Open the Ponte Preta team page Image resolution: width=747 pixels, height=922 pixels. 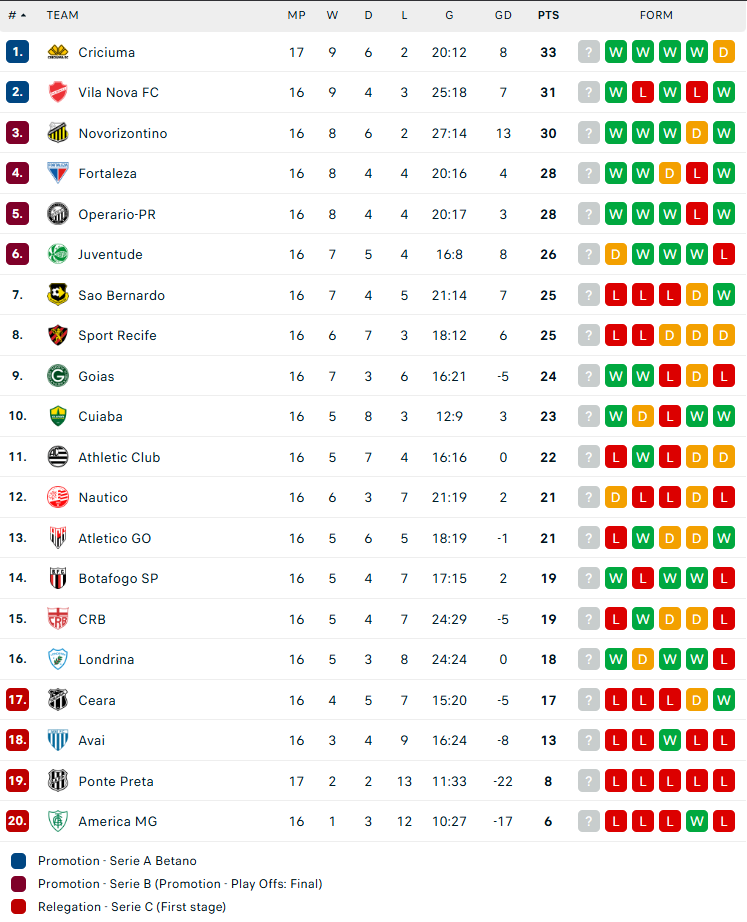pyautogui.click(x=116, y=781)
